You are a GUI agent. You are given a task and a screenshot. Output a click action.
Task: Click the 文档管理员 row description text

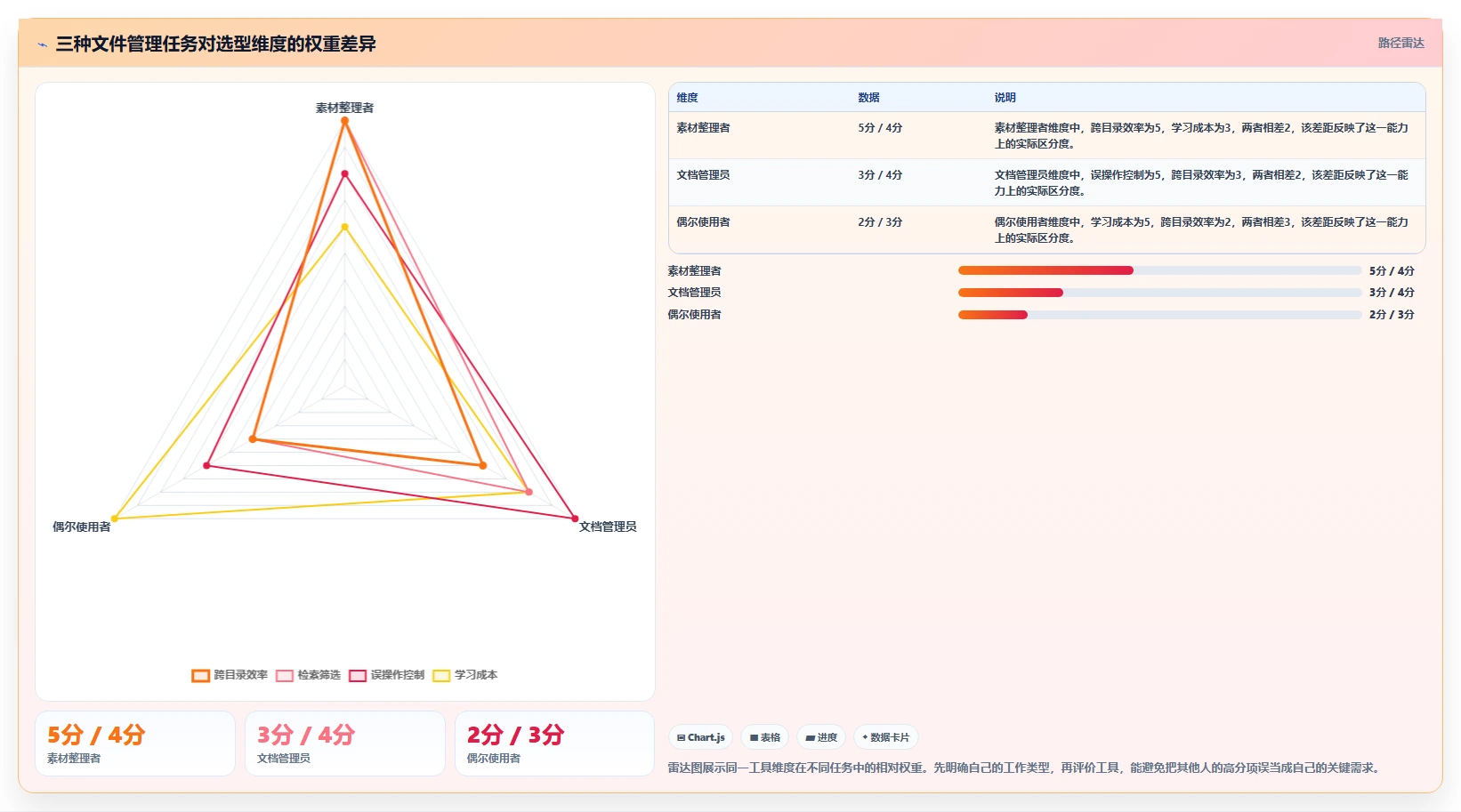pyautogui.click(x=1201, y=183)
